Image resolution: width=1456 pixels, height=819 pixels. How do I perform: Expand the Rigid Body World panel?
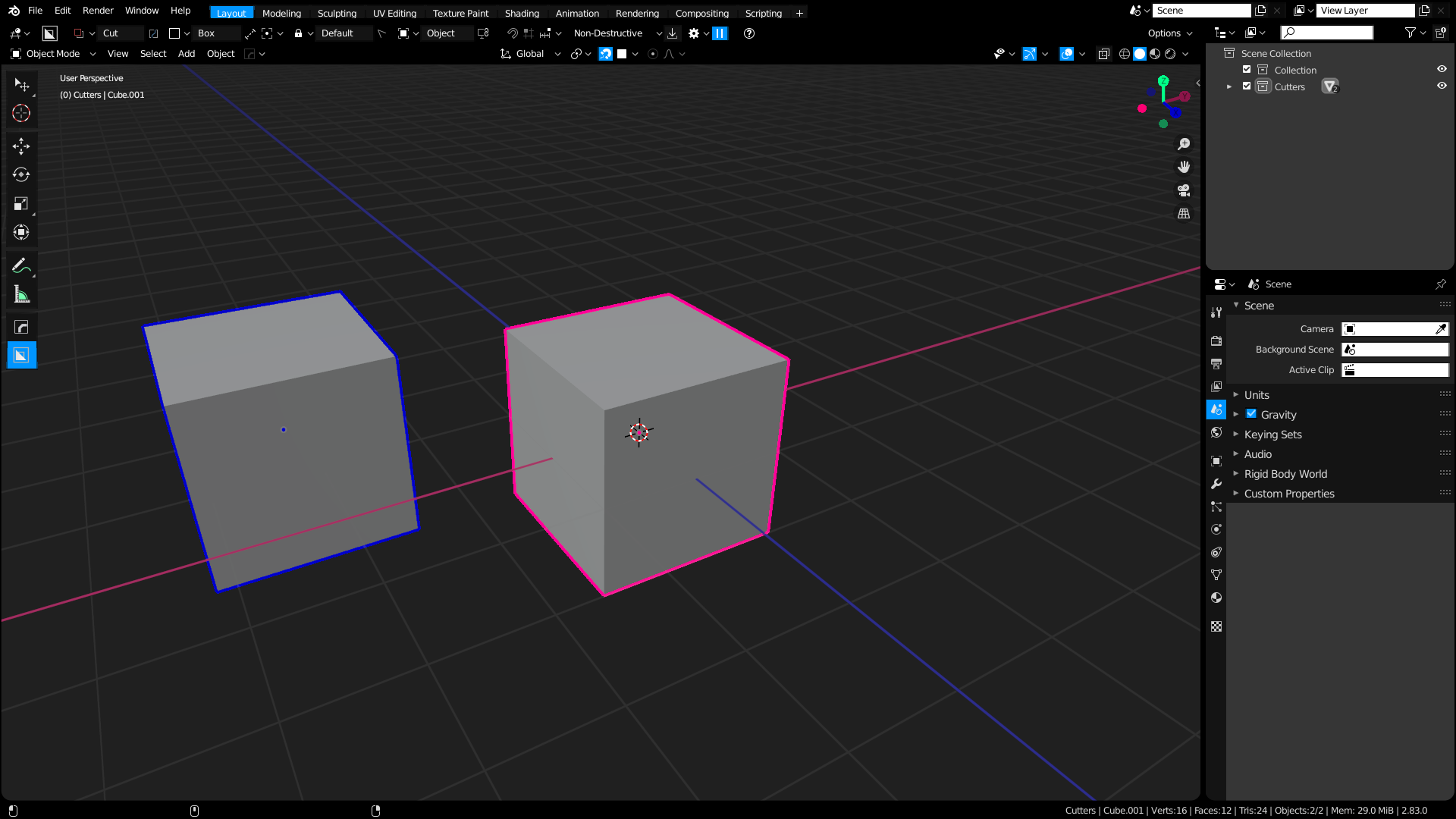(1285, 474)
